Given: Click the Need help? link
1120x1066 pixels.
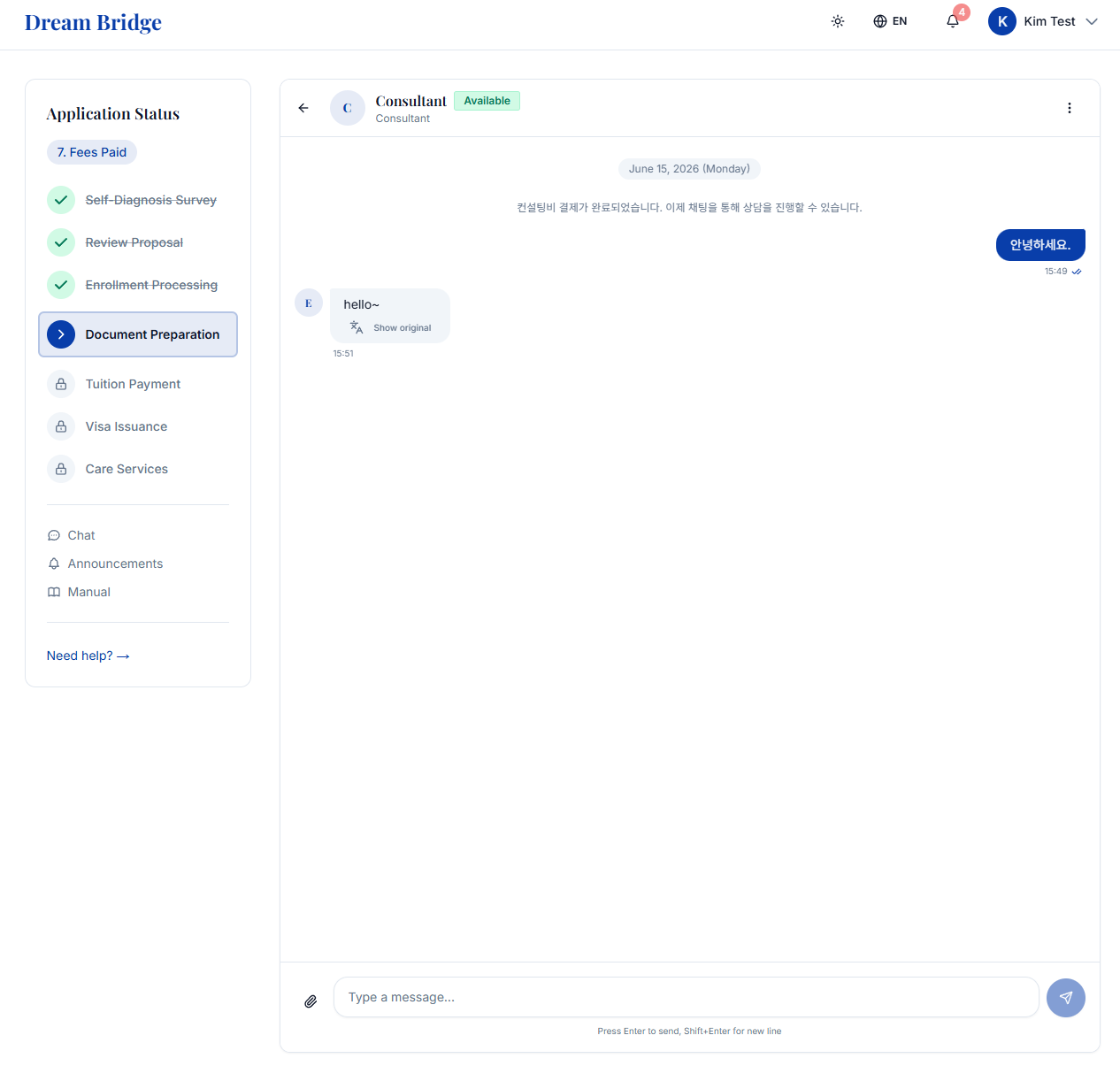Looking at the screenshot, I should [x=88, y=656].
